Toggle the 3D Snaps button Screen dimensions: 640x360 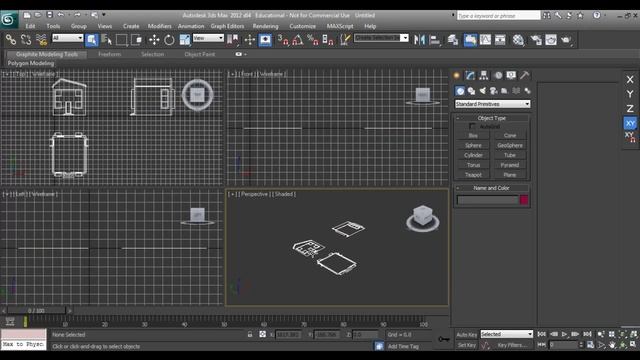tap(282, 40)
